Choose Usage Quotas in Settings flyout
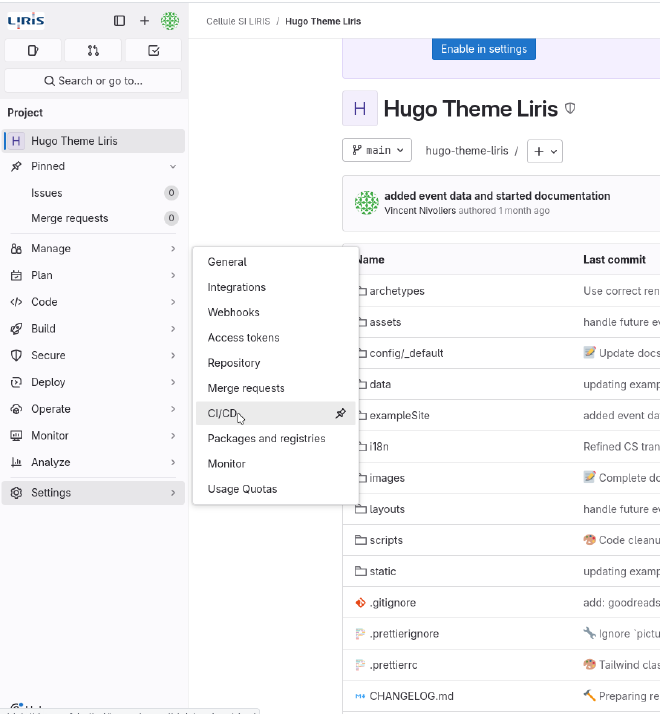The image size is (660, 714). point(276,489)
